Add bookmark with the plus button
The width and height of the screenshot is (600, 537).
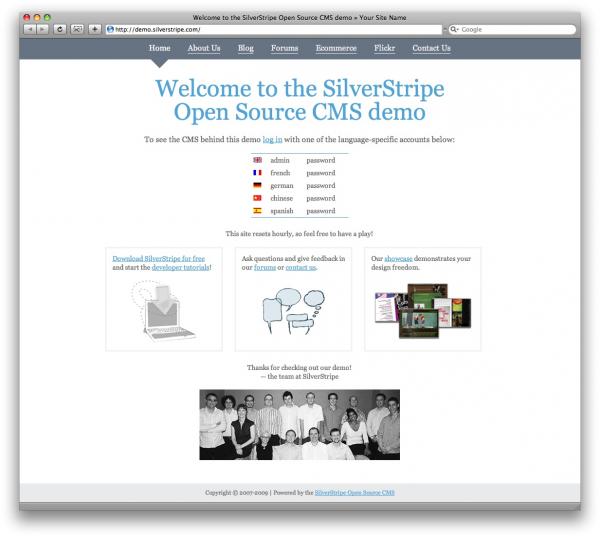coord(95,29)
